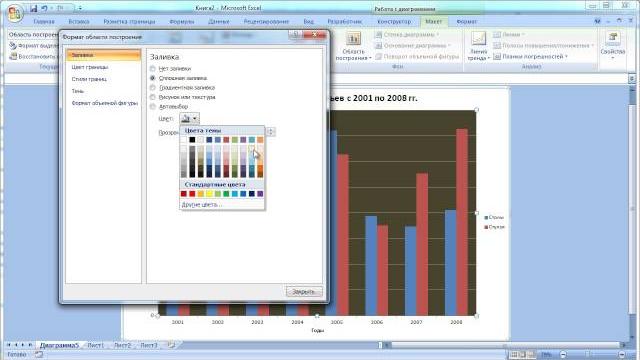
Task: Open the Область построения selection combo box
Action: click(x=33, y=35)
